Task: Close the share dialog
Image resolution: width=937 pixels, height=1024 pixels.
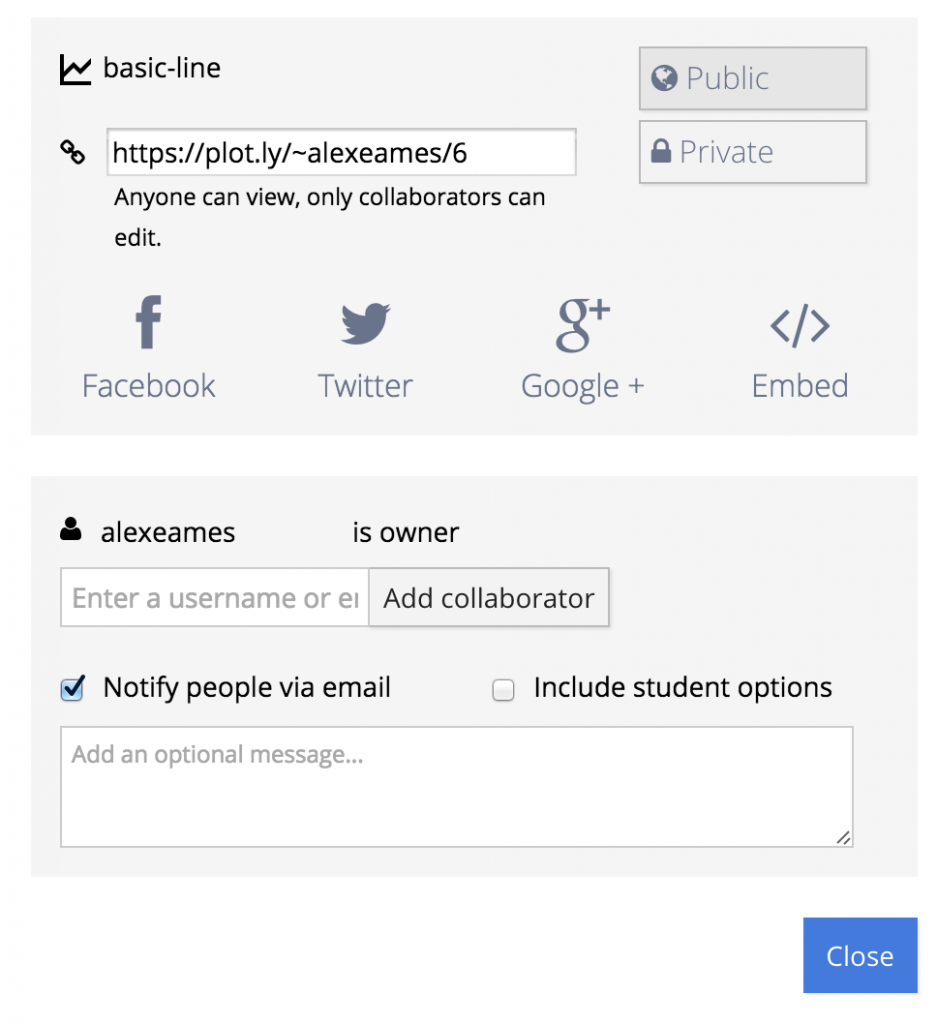Action: pyautogui.click(x=859, y=956)
